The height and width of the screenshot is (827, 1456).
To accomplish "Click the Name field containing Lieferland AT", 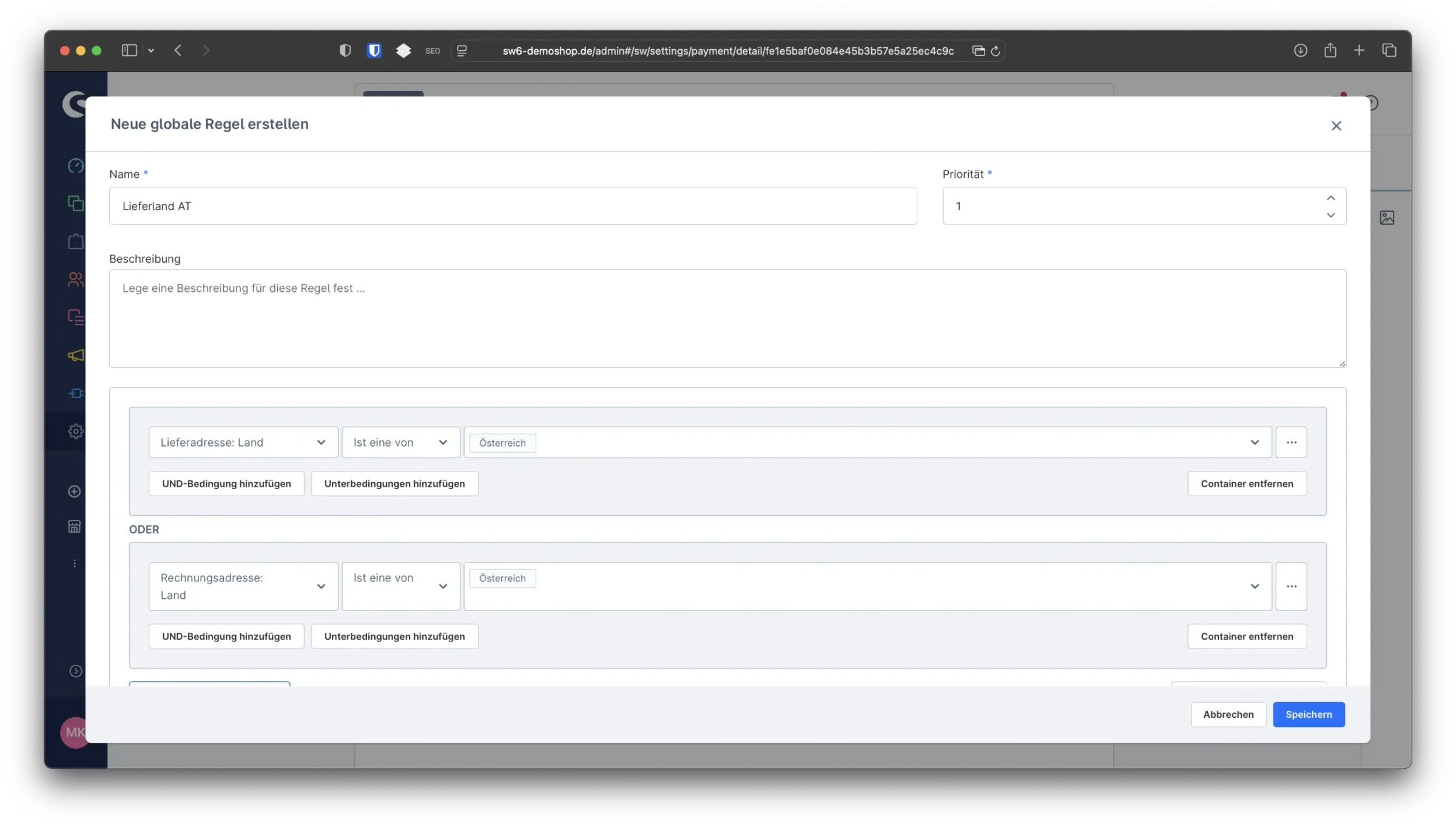I will click(513, 206).
